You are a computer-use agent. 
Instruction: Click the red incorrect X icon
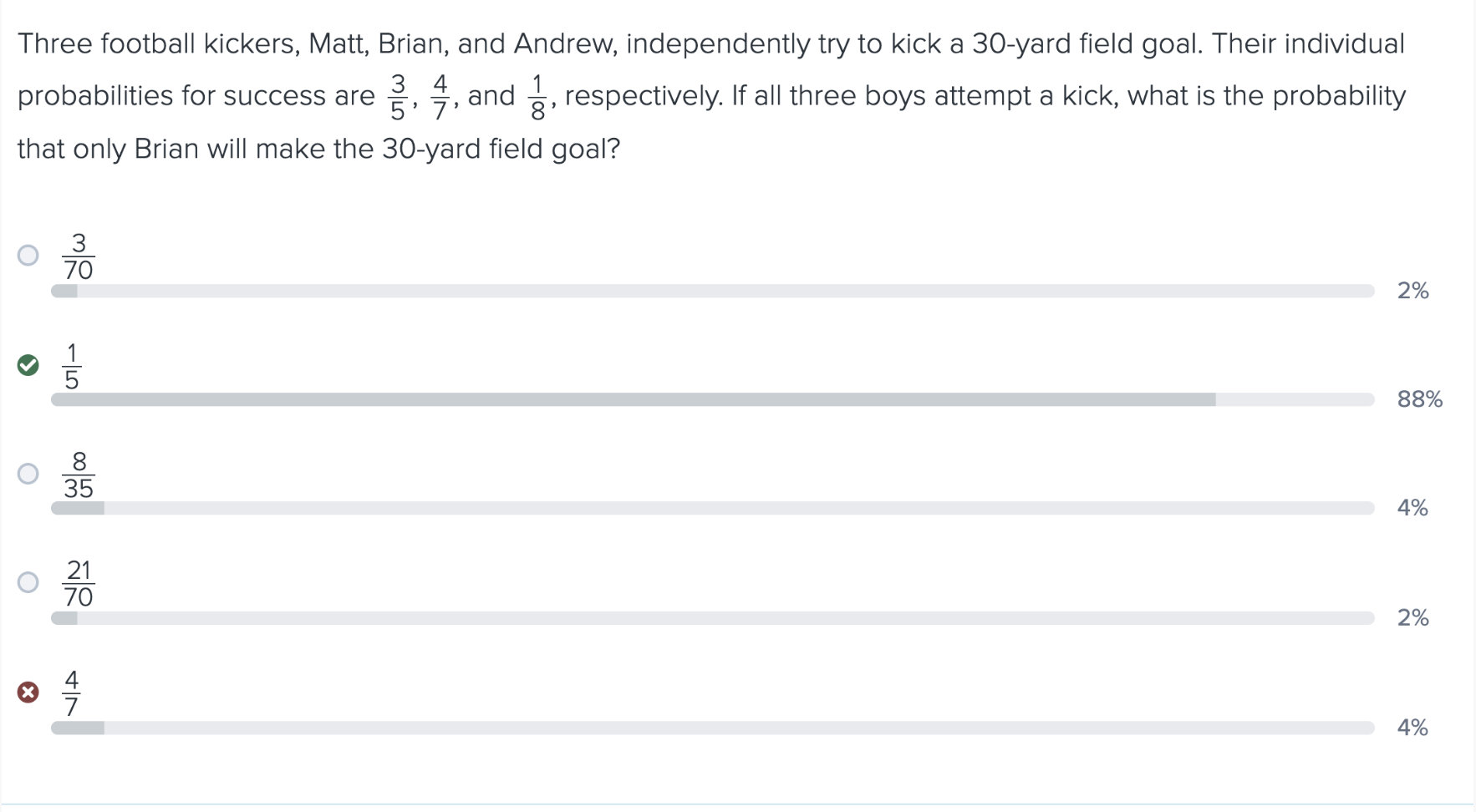coord(28,692)
